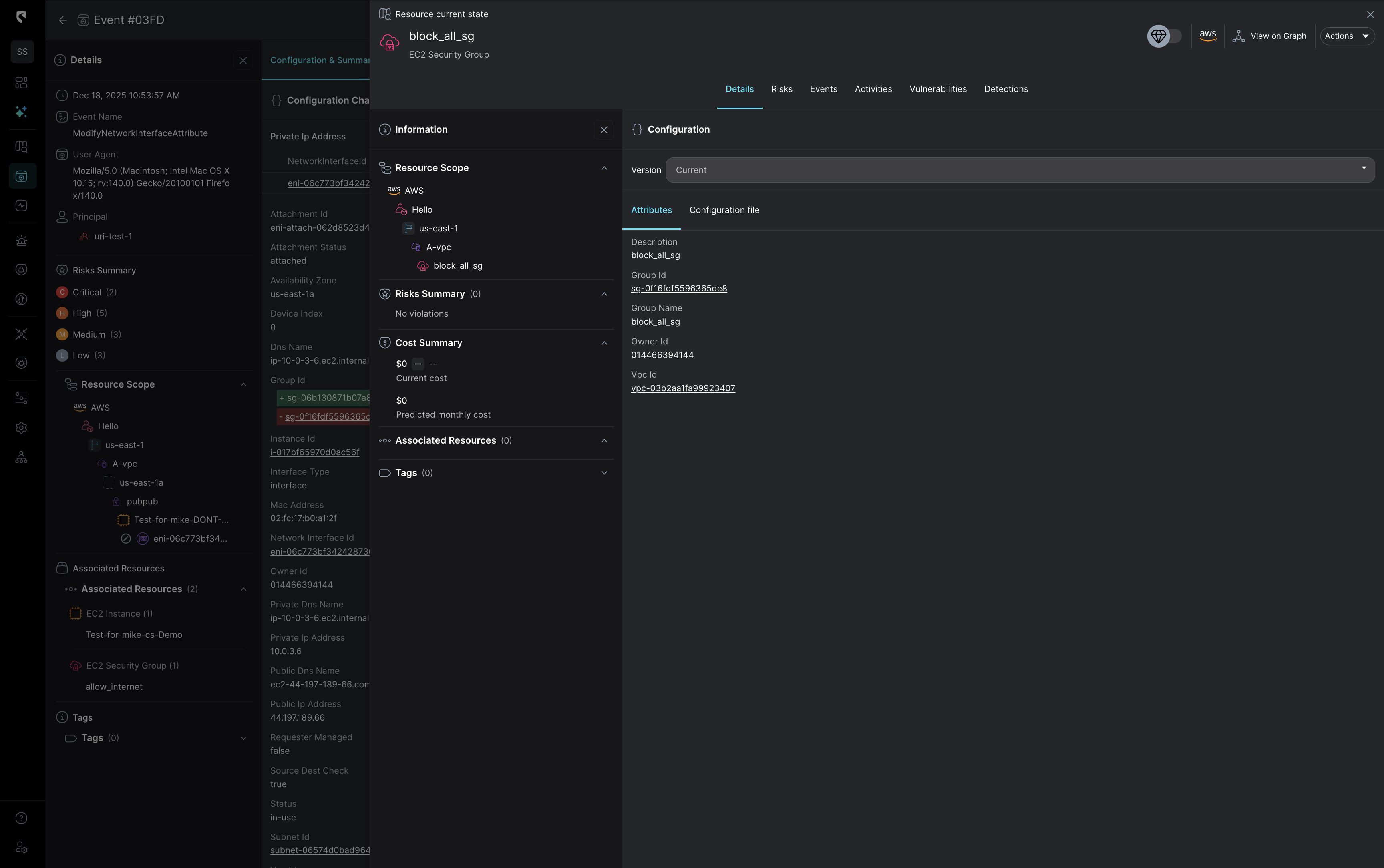The height and width of the screenshot is (868, 1384).
Task: Open group ID link sg-0f16fdf5596365de8
Action: click(678, 289)
